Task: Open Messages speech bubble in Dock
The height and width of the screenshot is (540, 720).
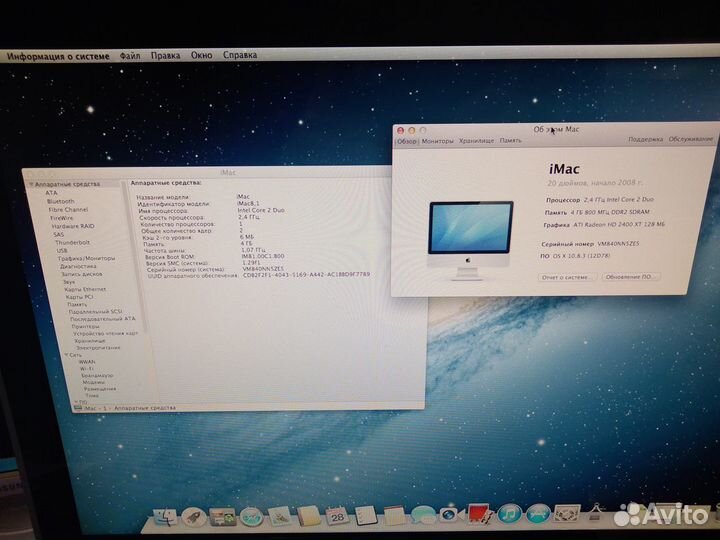Action: coord(423,514)
